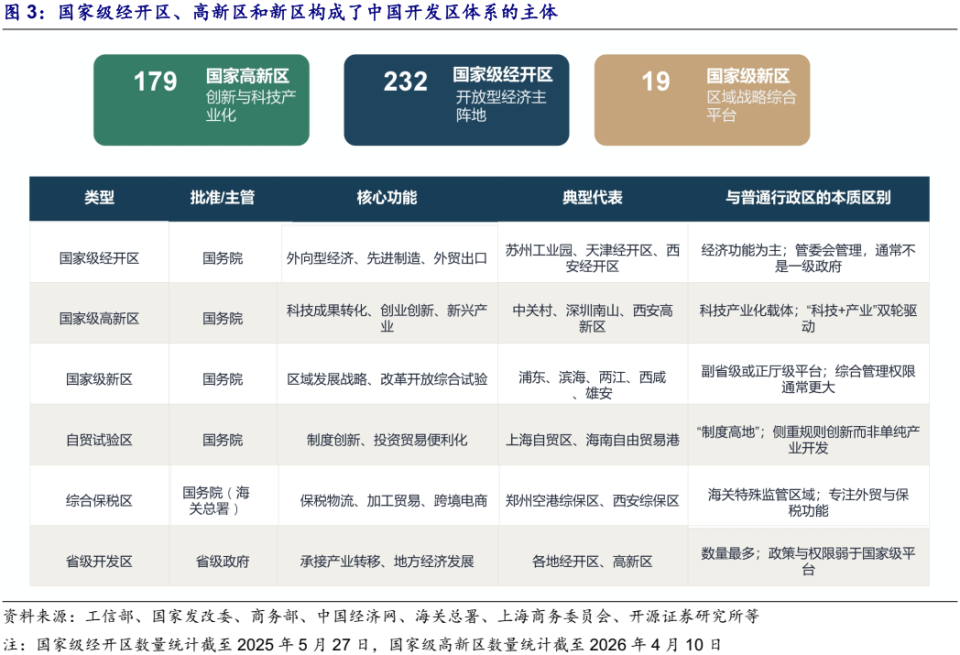Click the 资料来源 source line
The image size is (960, 655).
(x=381, y=616)
